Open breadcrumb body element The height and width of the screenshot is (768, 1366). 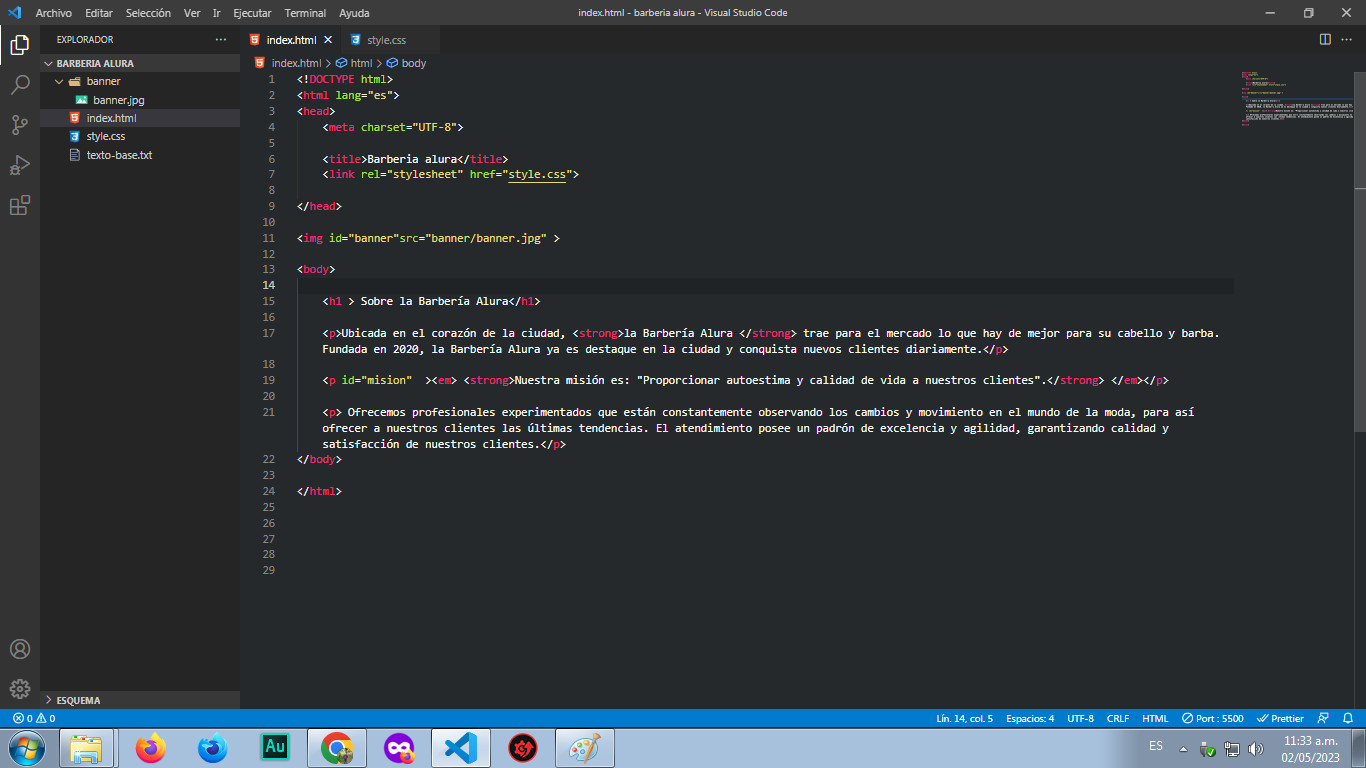(406, 63)
